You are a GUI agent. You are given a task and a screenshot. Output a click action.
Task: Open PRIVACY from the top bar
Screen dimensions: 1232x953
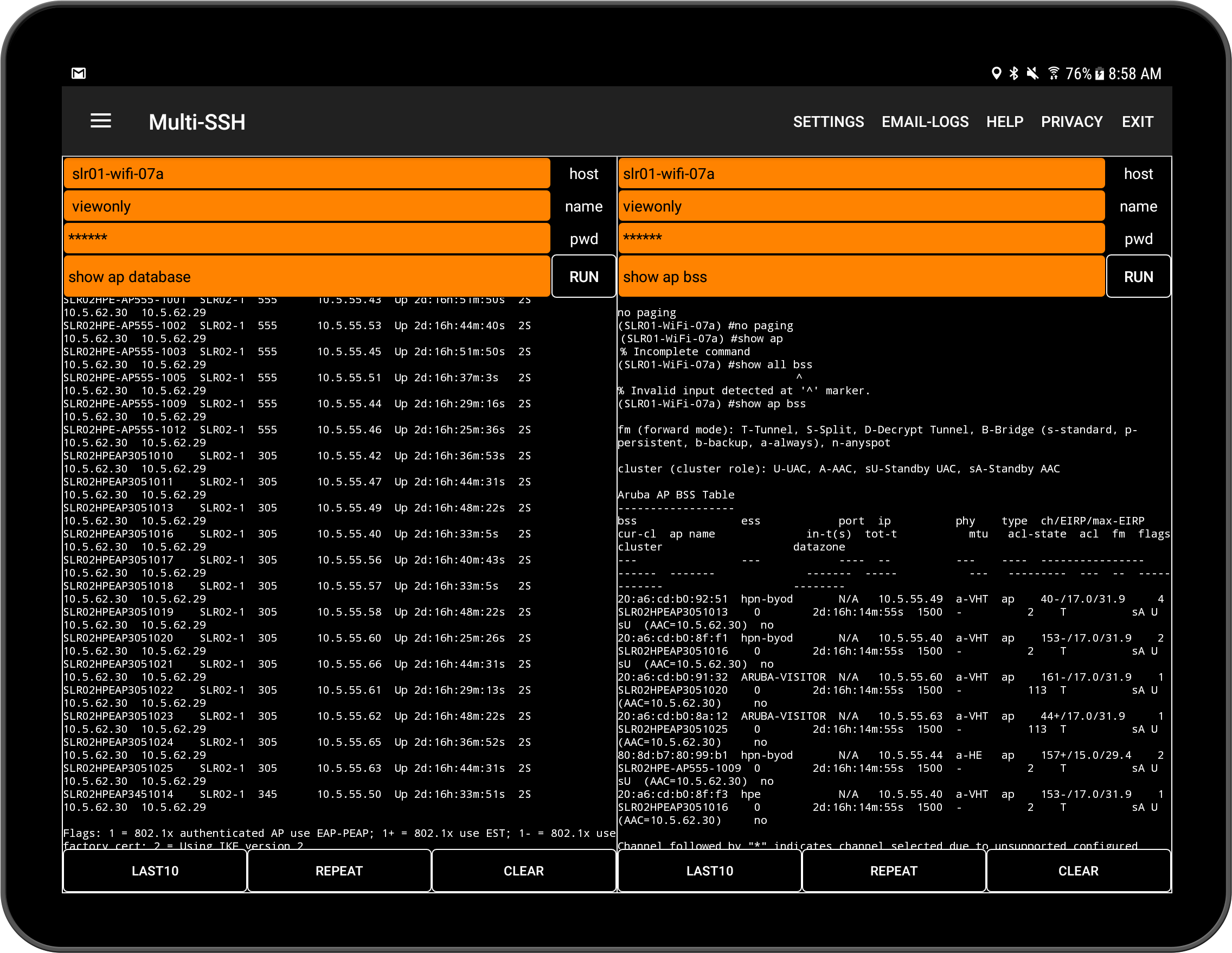tap(1071, 122)
